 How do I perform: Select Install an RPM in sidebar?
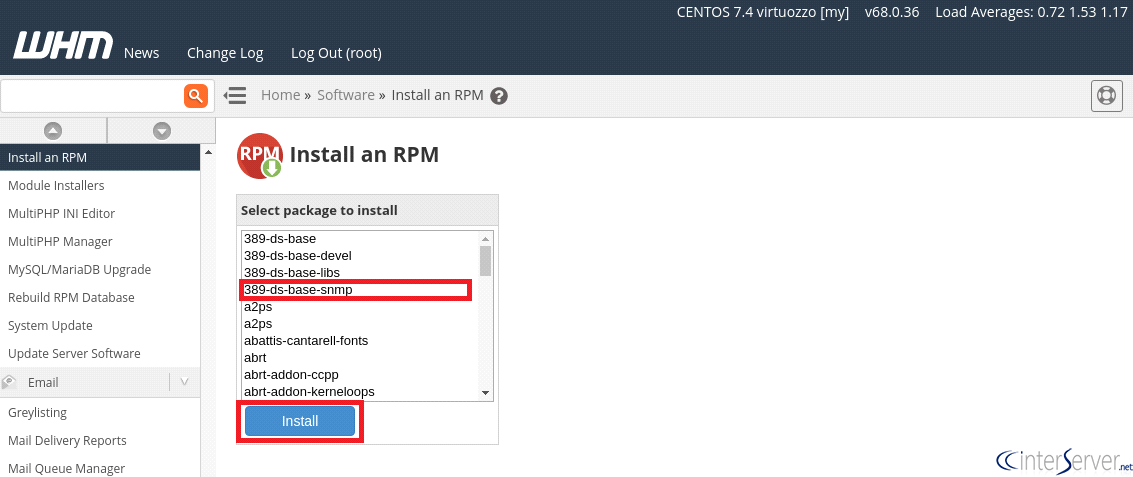click(x=100, y=157)
